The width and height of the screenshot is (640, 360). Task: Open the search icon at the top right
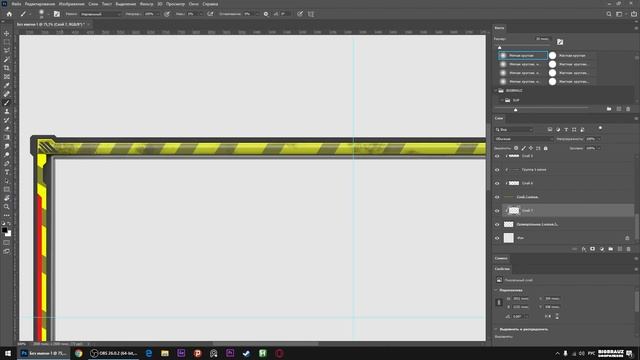(609, 14)
